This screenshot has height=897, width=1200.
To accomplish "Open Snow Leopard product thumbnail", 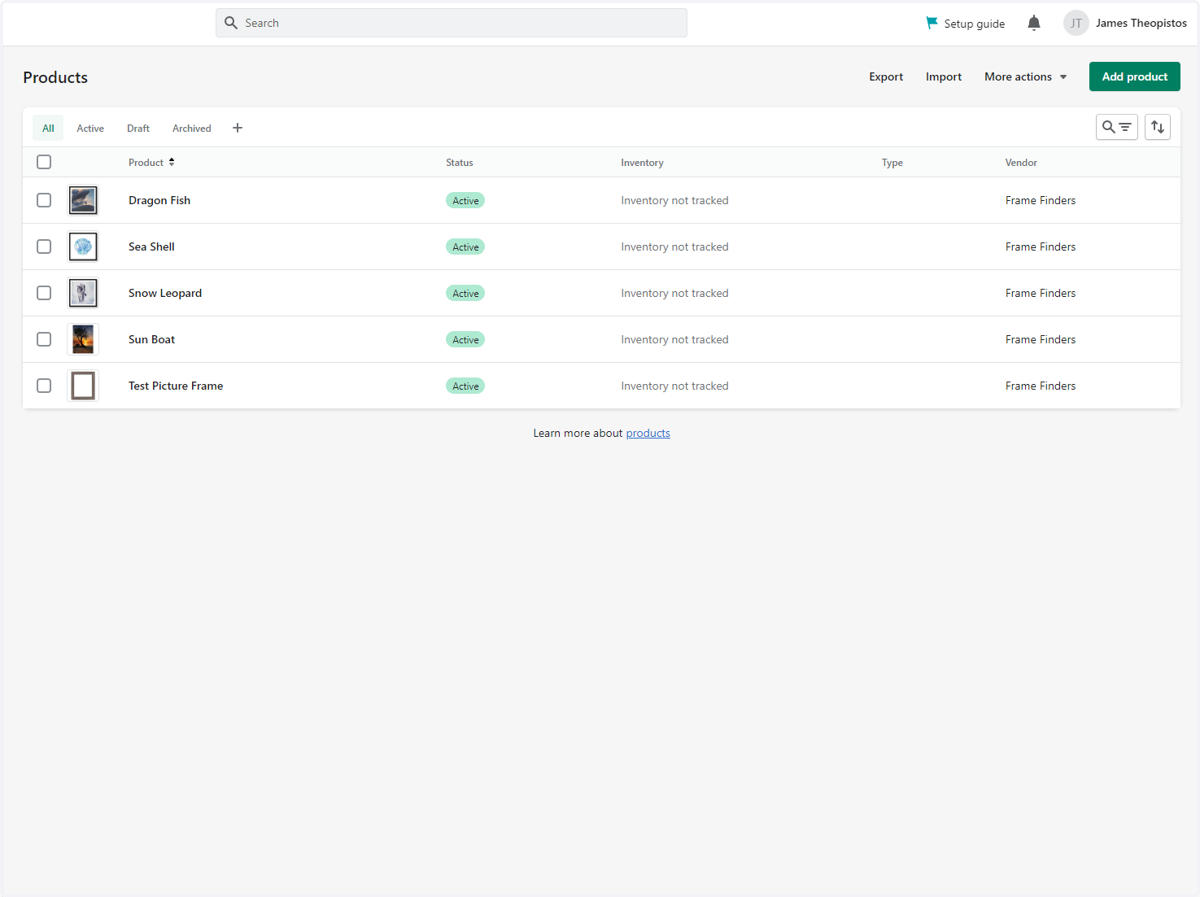I will 83,293.
